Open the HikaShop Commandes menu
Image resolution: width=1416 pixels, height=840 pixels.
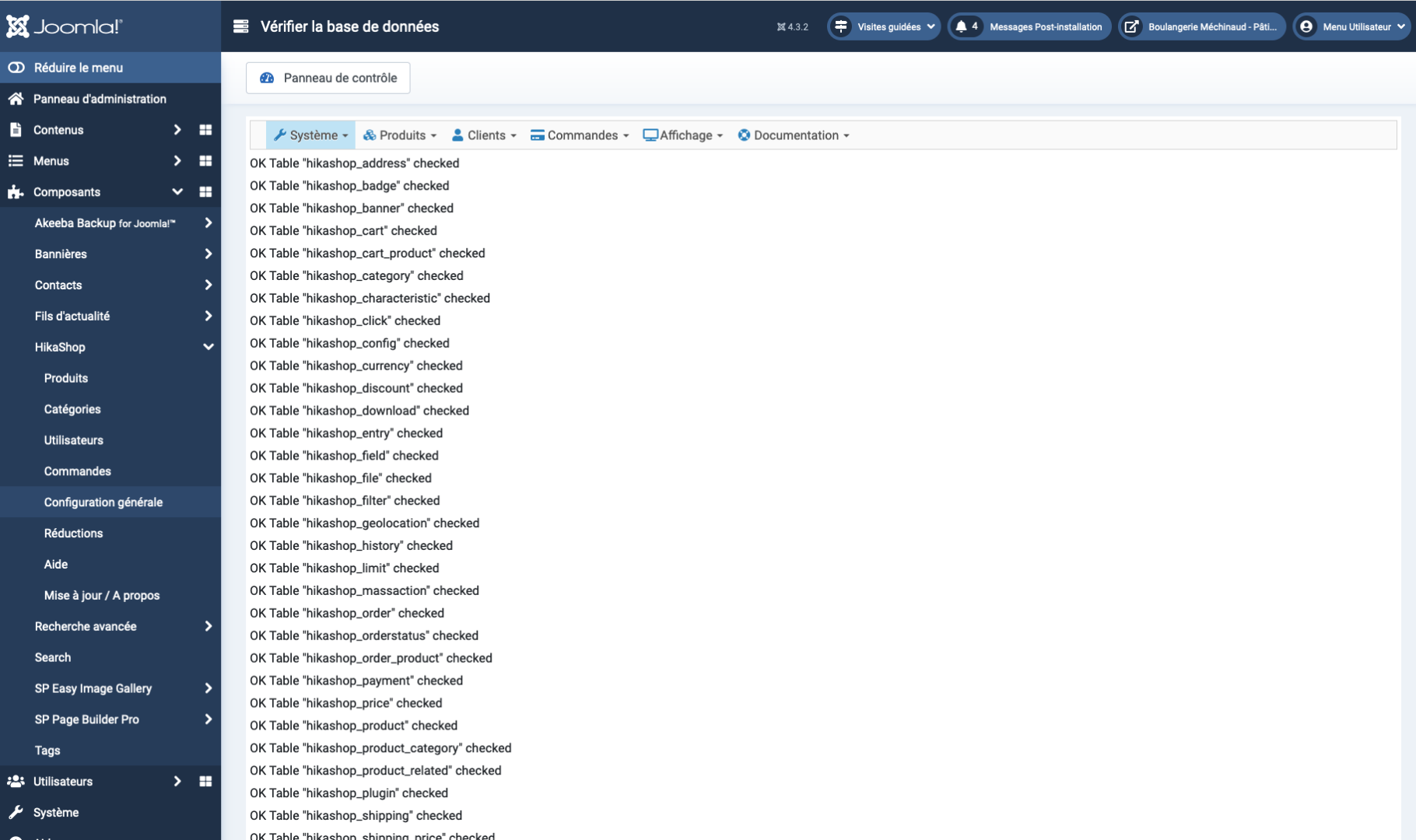580,135
